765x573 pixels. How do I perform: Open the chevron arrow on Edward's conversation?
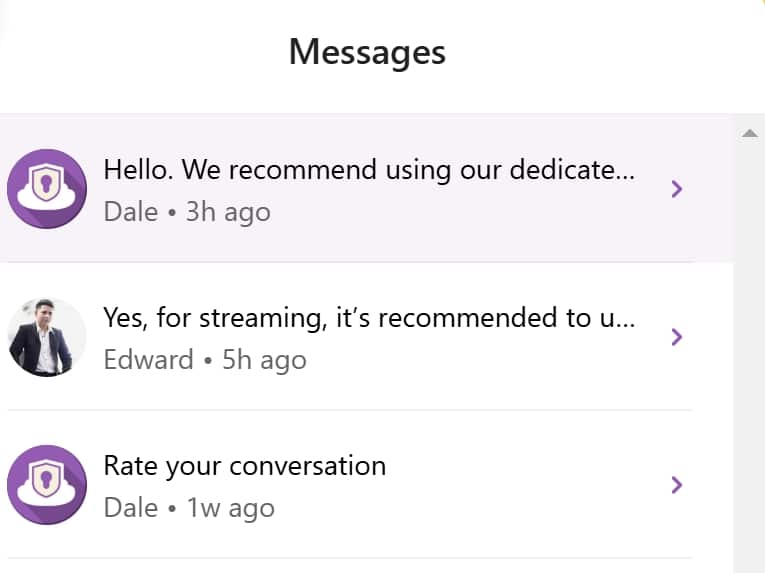click(x=676, y=337)
